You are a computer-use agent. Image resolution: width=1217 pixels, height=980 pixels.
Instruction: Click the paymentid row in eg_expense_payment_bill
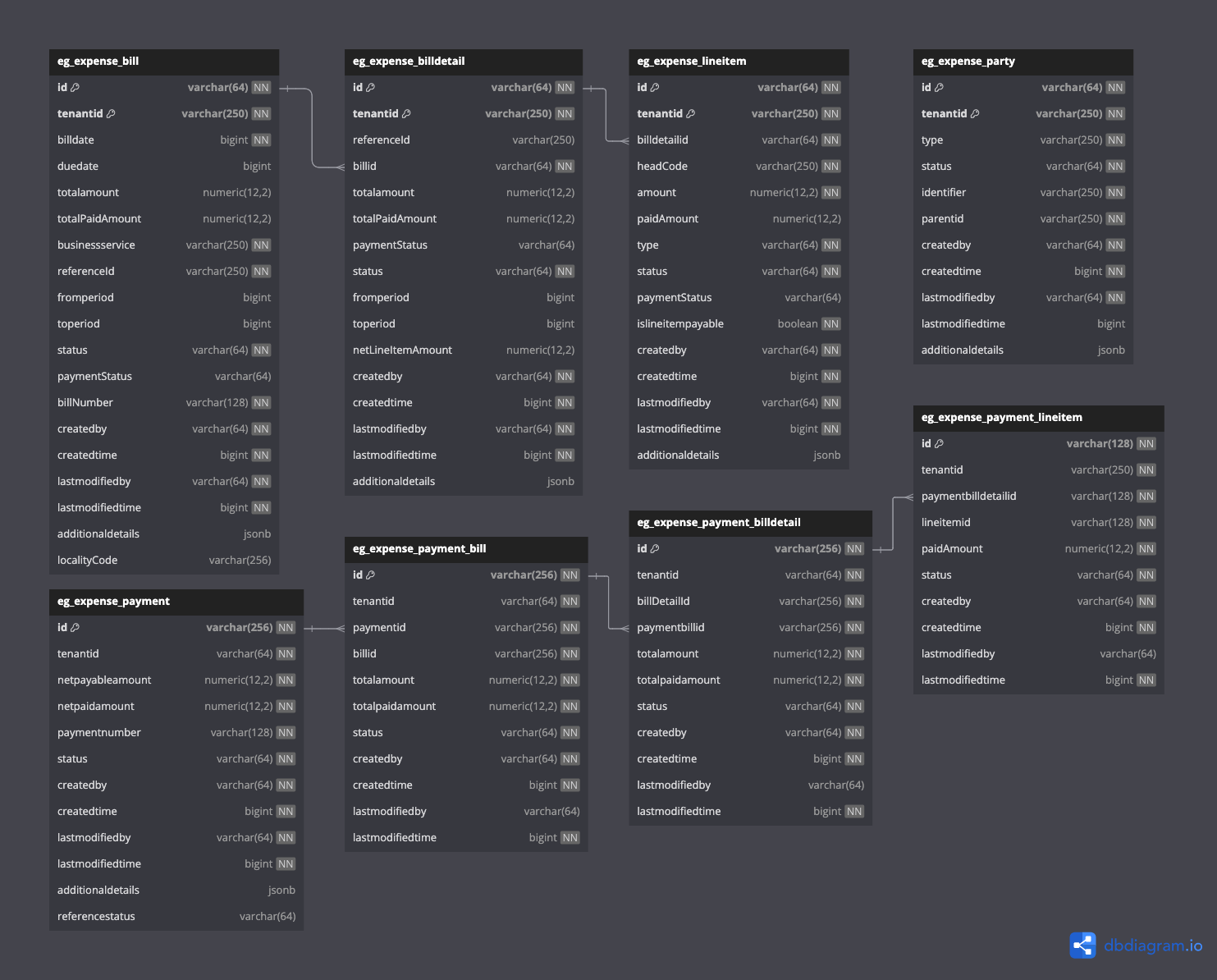pyautogui.click(x=466, y=627)
